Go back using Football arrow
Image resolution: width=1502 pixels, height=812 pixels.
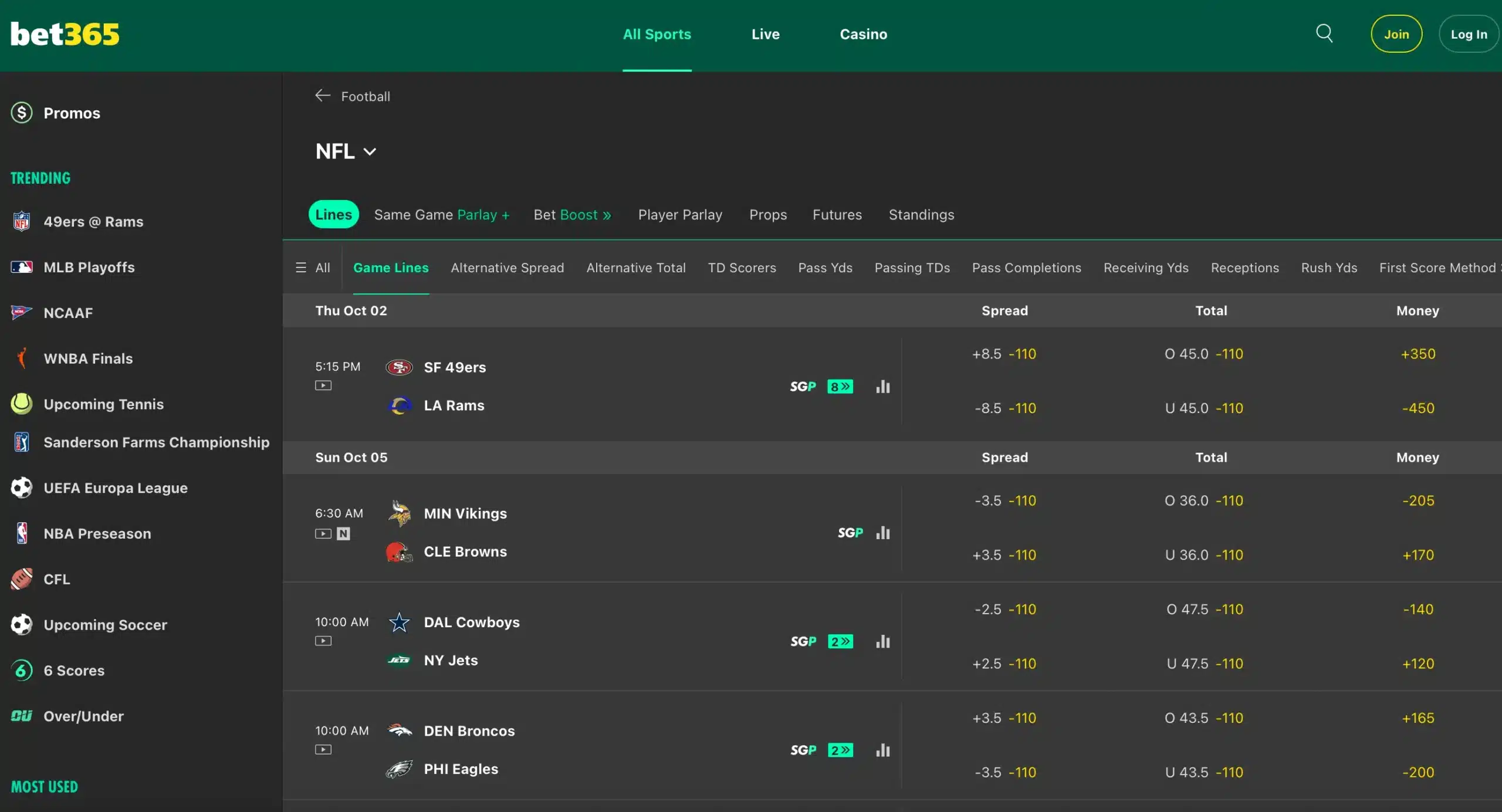point(323,96)
